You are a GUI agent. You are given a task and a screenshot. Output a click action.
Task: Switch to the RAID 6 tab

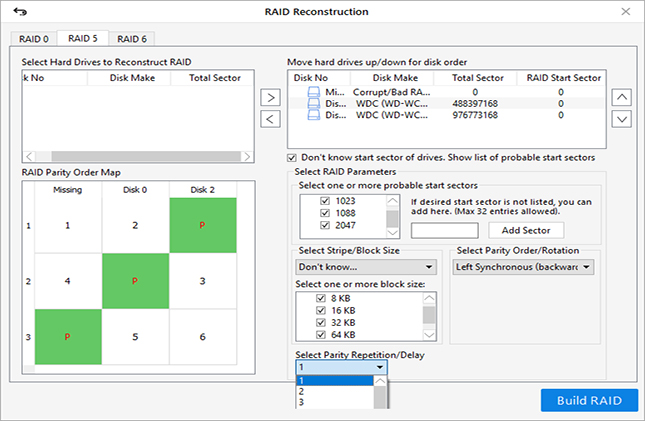[x=132, y=39]
